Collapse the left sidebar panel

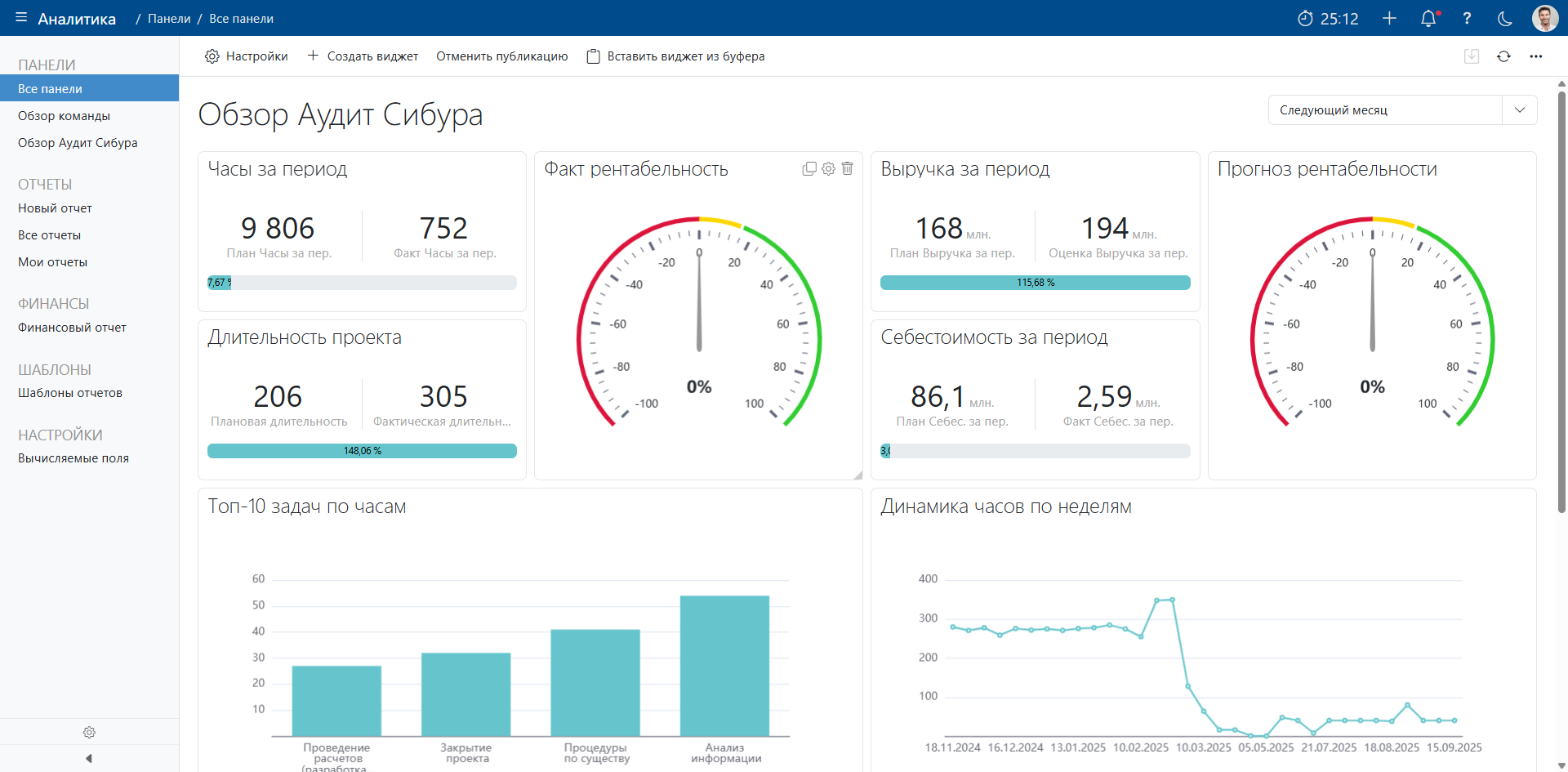(x=89, y=758)
